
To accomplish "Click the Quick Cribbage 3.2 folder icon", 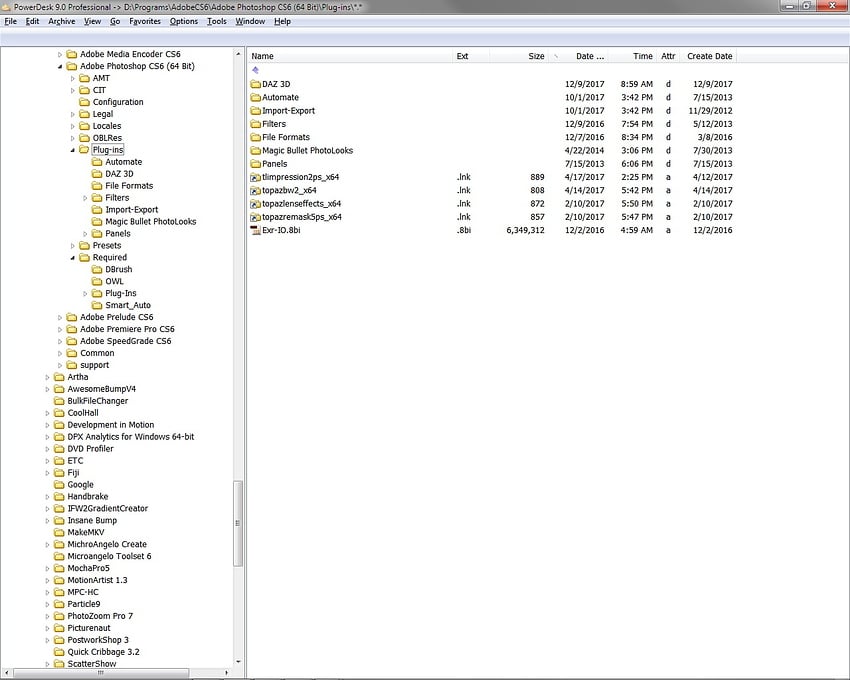I will pos(59,652).
